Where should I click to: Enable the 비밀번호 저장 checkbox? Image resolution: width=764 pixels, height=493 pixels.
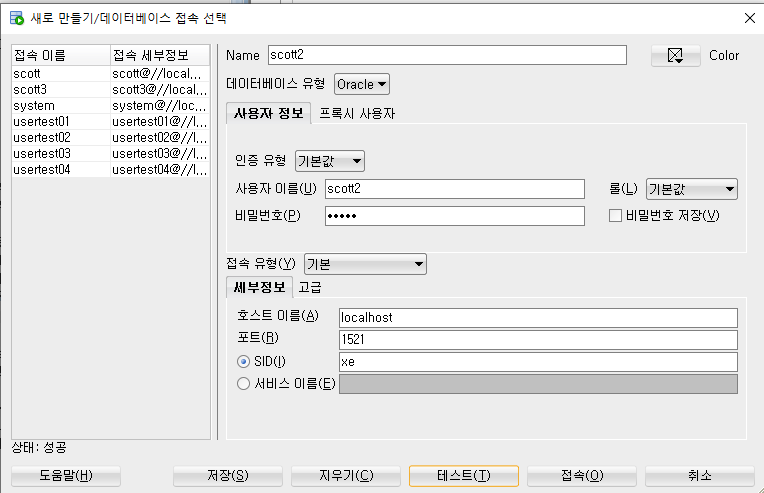tap(615, 215)
